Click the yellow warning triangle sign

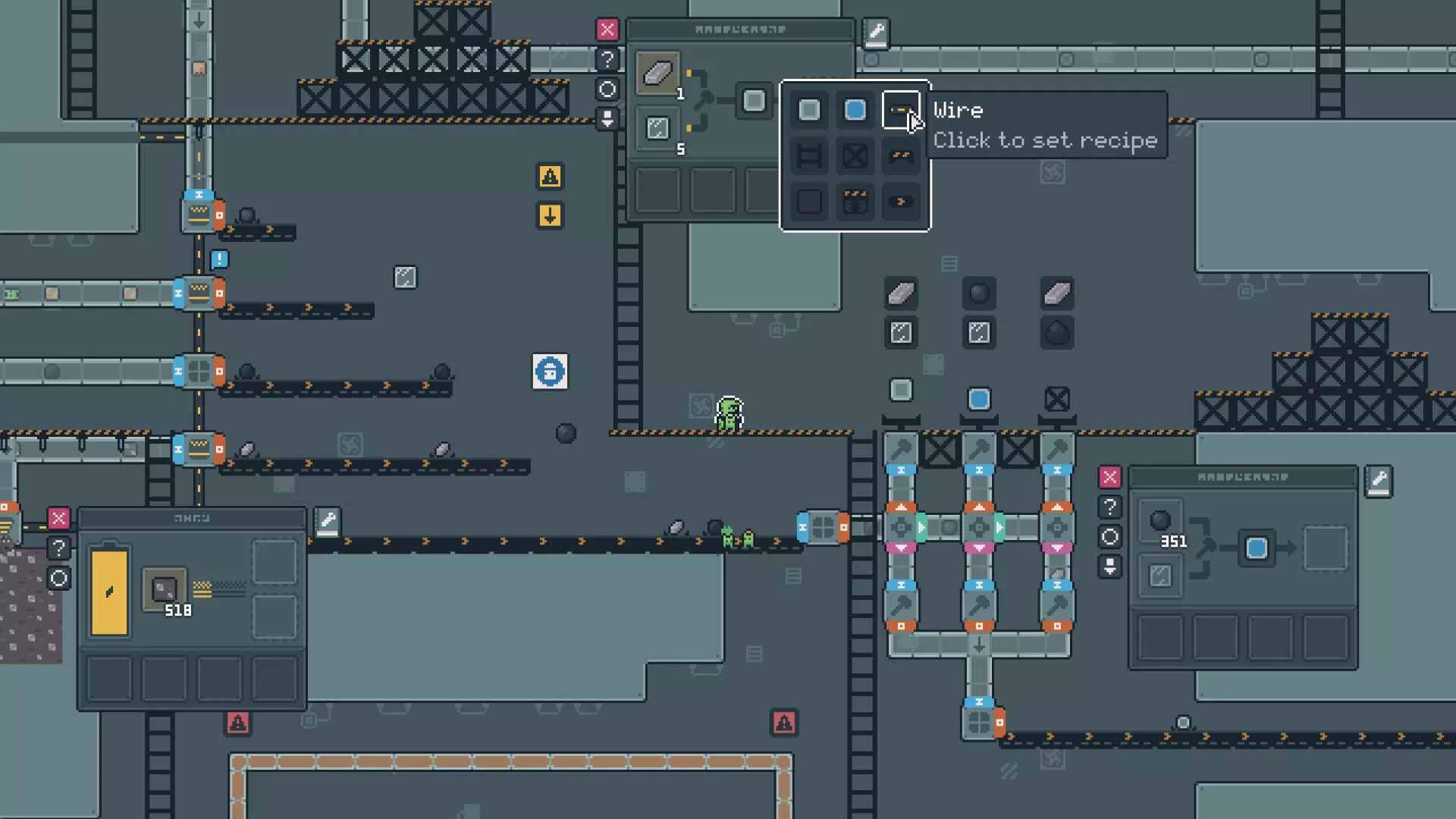click(550, 177)
